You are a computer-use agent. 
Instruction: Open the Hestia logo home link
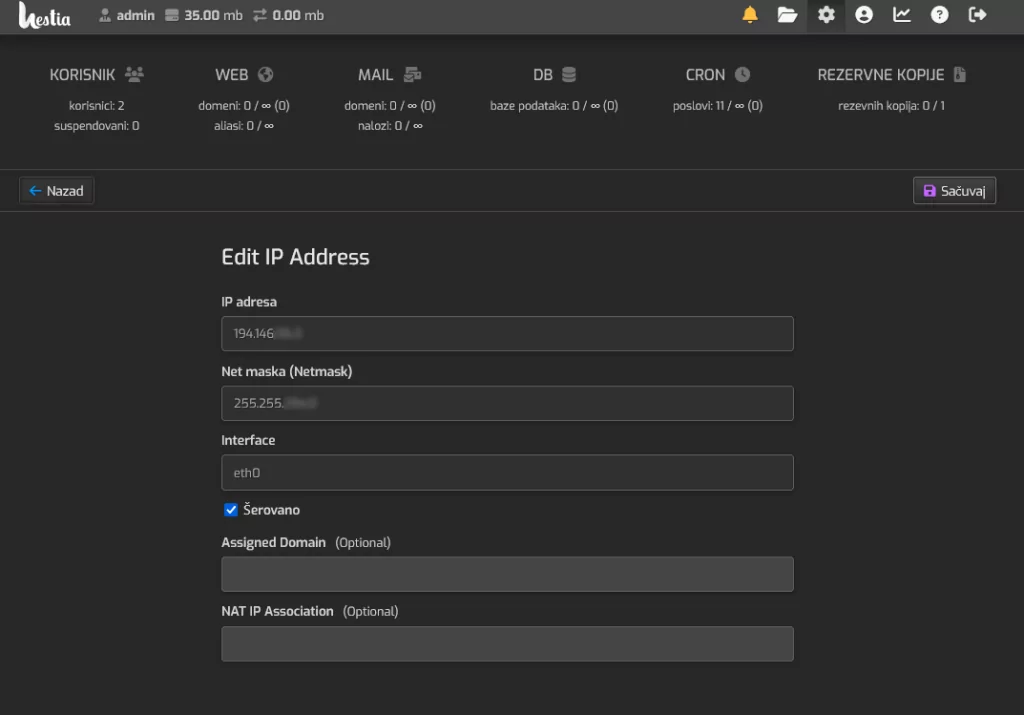click(x=44, y=15)
